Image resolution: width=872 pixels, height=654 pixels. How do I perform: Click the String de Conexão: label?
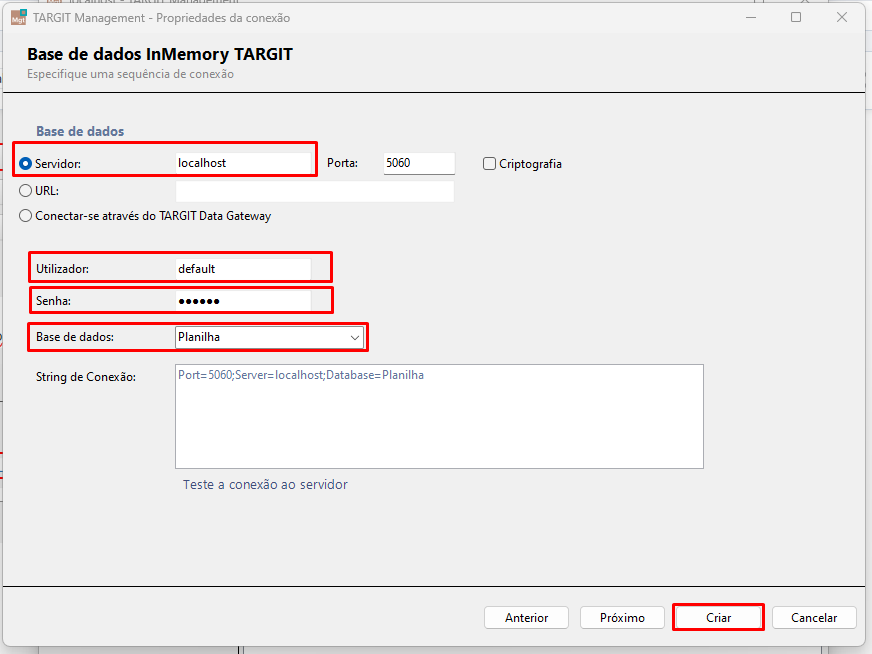[x=86, y=376]
